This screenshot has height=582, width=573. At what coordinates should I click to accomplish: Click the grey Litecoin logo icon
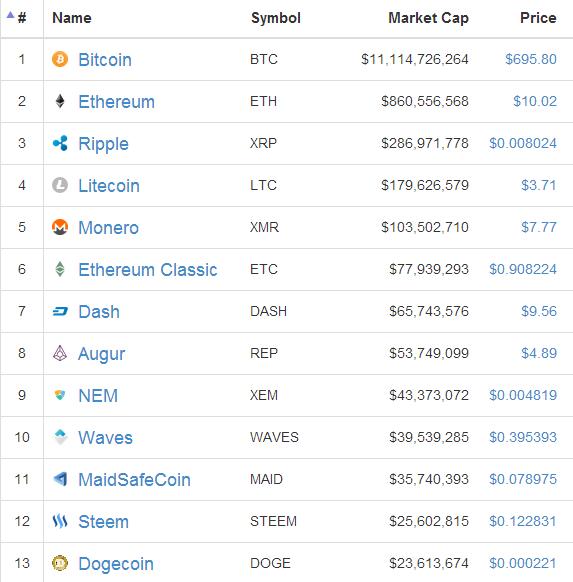[x=60, y=185]
